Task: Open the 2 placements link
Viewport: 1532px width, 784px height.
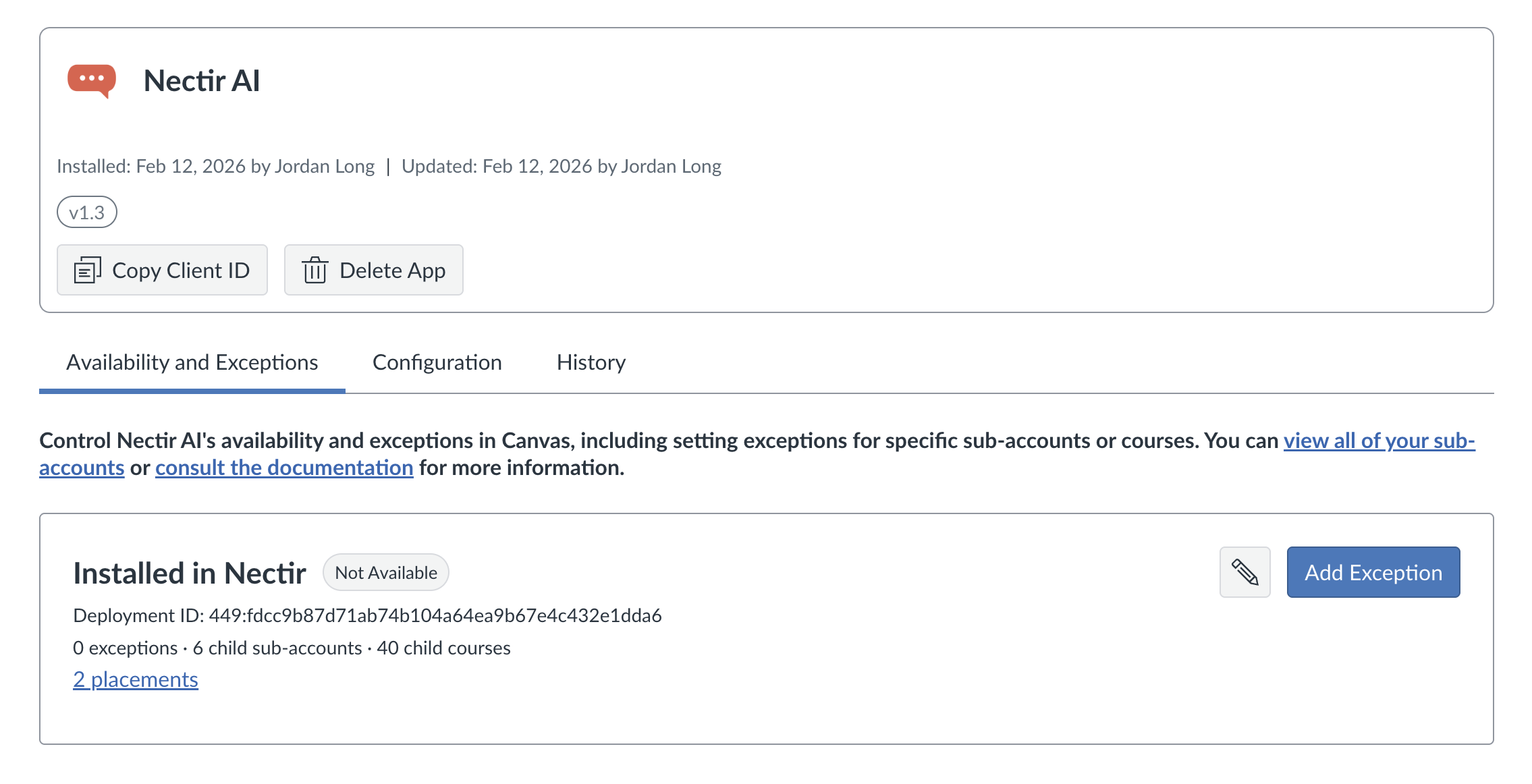Action: pos(135,679)
